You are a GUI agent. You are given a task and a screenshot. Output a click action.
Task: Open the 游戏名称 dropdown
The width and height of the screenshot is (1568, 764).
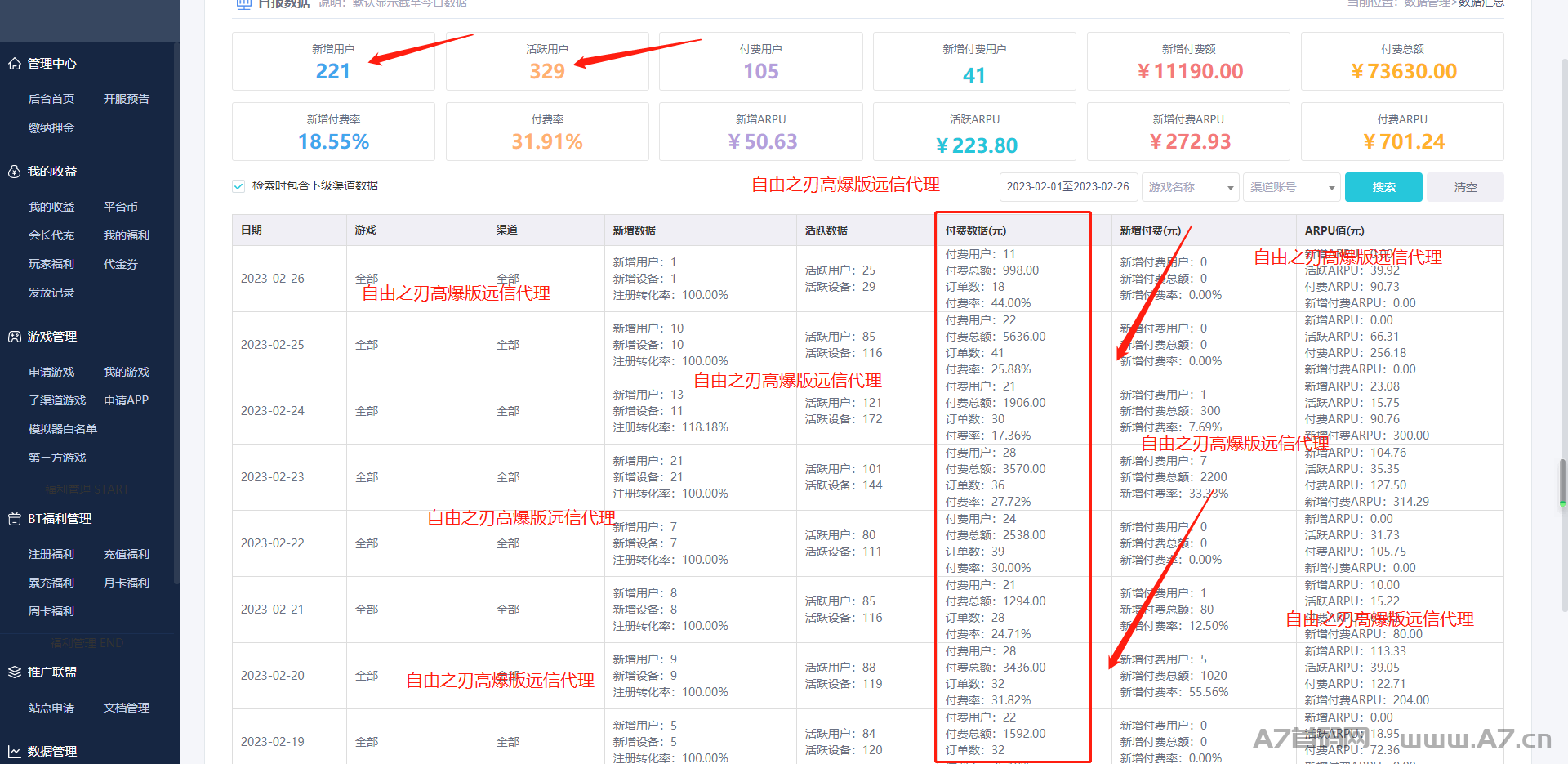pyautogui.click(x=1190, y=187)
